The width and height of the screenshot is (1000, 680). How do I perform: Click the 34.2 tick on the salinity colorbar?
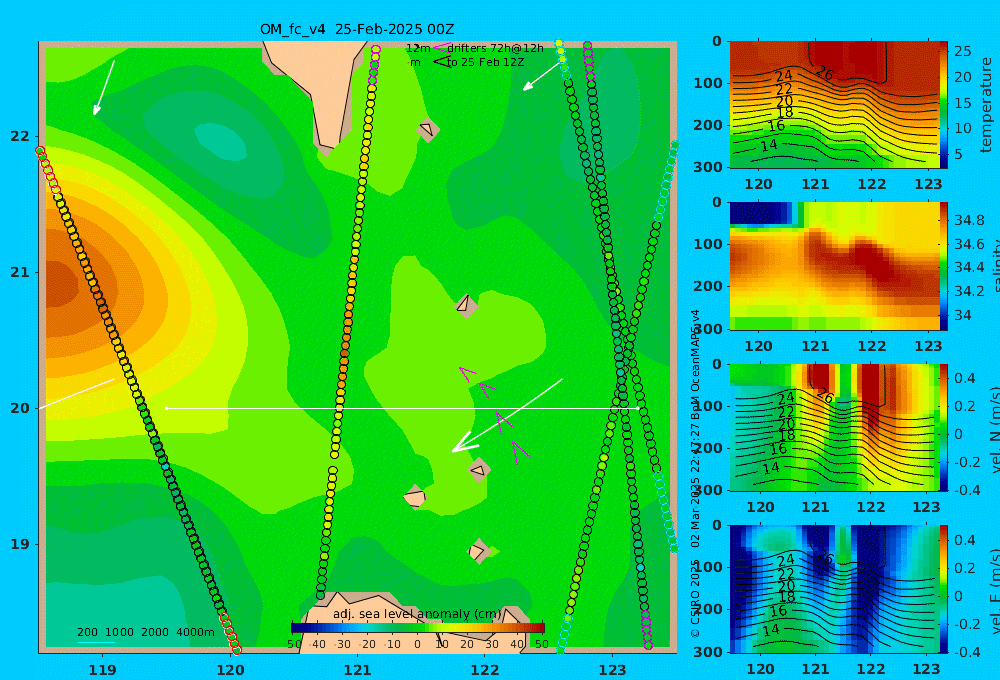click(x=969, y=292)
